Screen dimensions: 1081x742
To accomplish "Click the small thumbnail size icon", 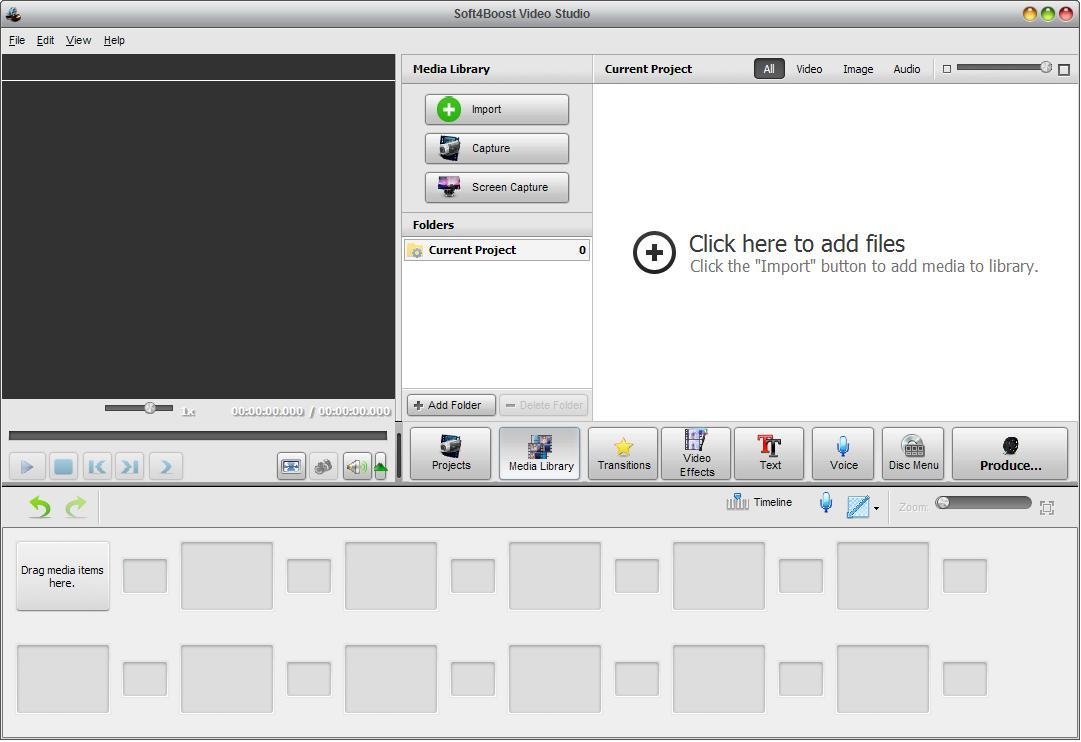I will click(x=947, y=69).
